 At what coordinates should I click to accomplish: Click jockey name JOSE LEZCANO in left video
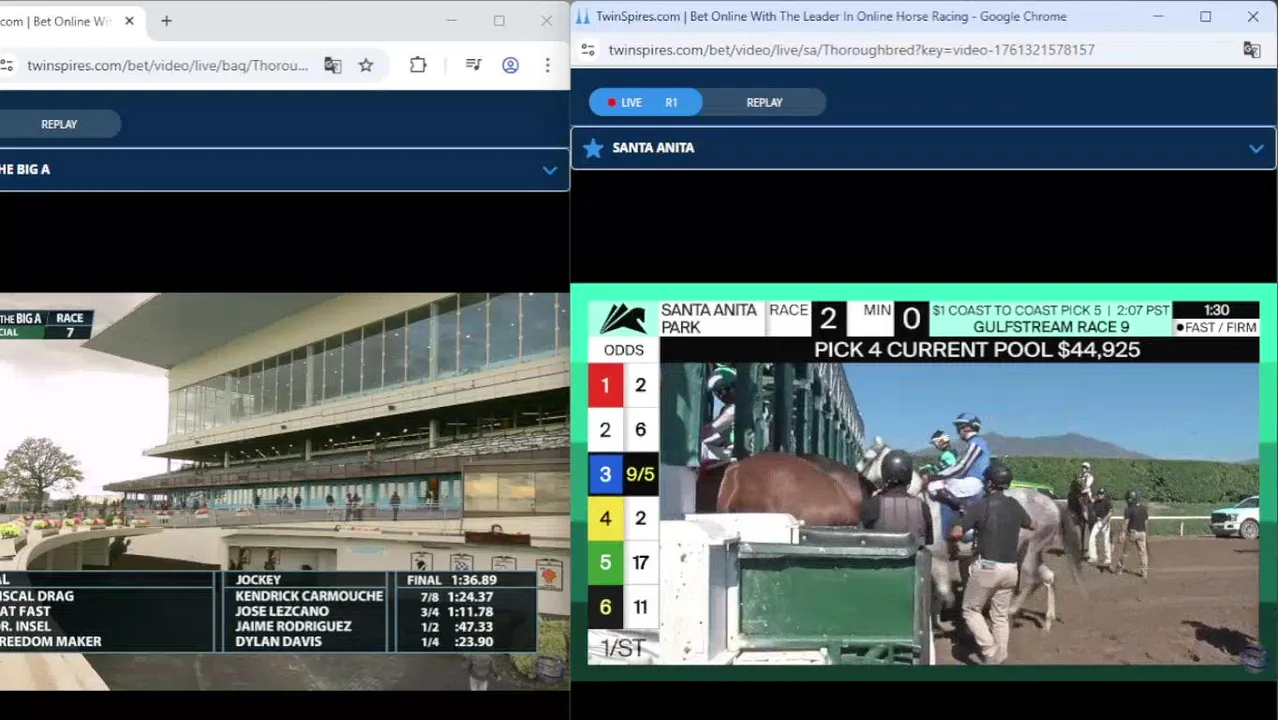tap(282, 611)
